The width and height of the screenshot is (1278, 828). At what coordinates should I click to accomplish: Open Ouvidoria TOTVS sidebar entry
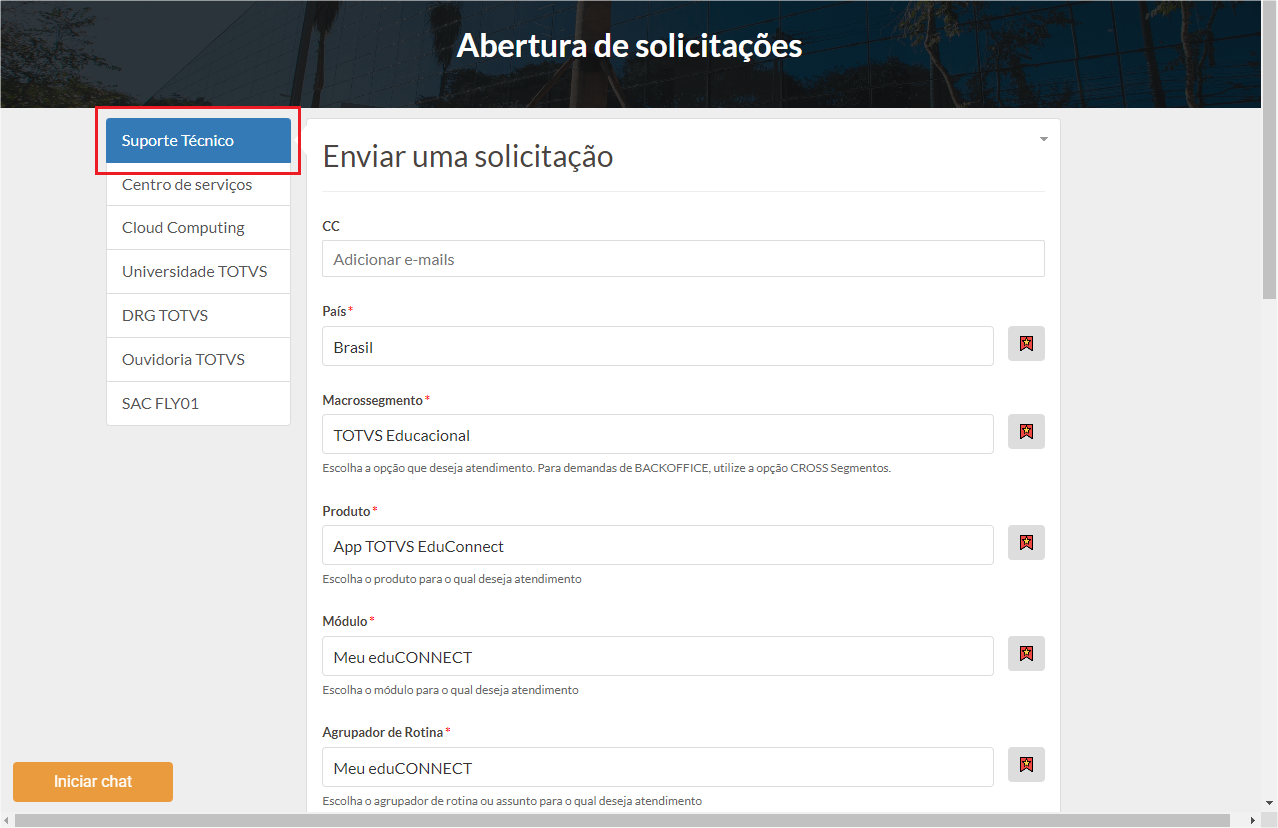[x=198, y=360]
